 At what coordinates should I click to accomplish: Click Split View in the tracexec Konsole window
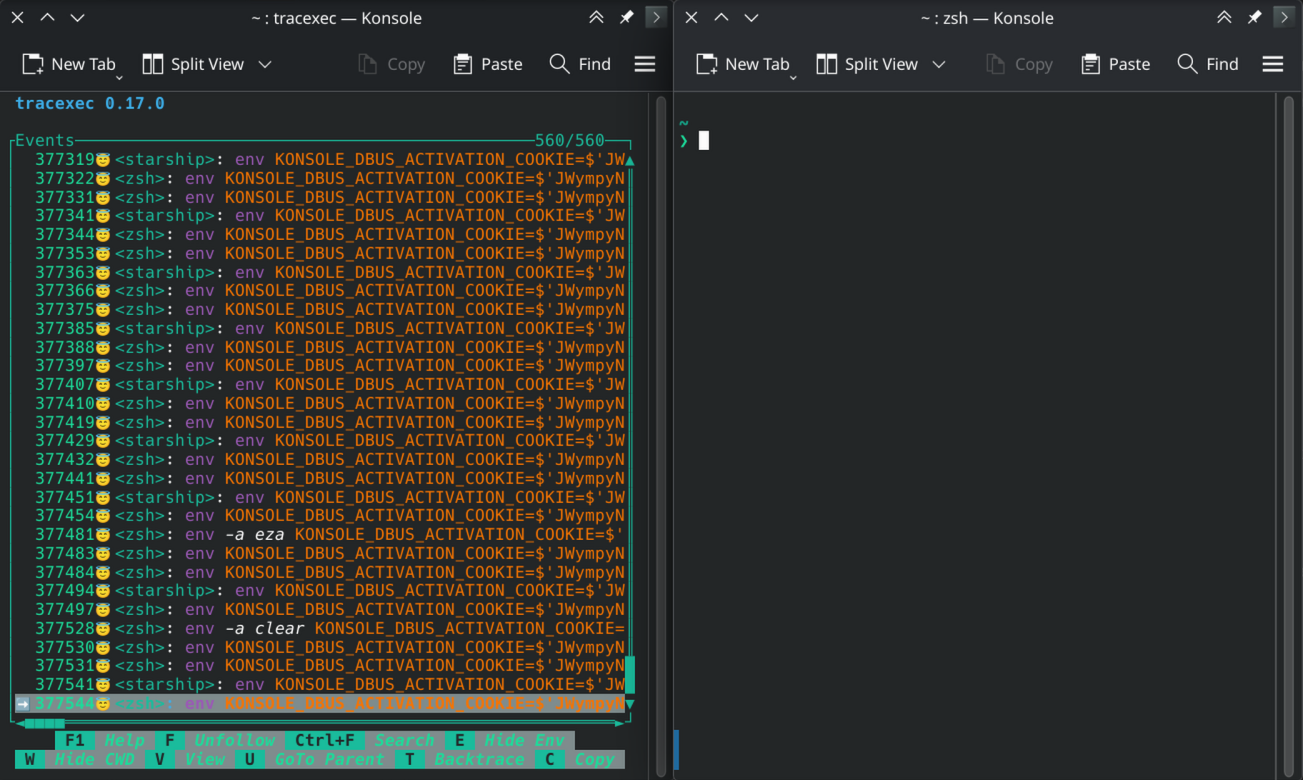coord(193,64)
